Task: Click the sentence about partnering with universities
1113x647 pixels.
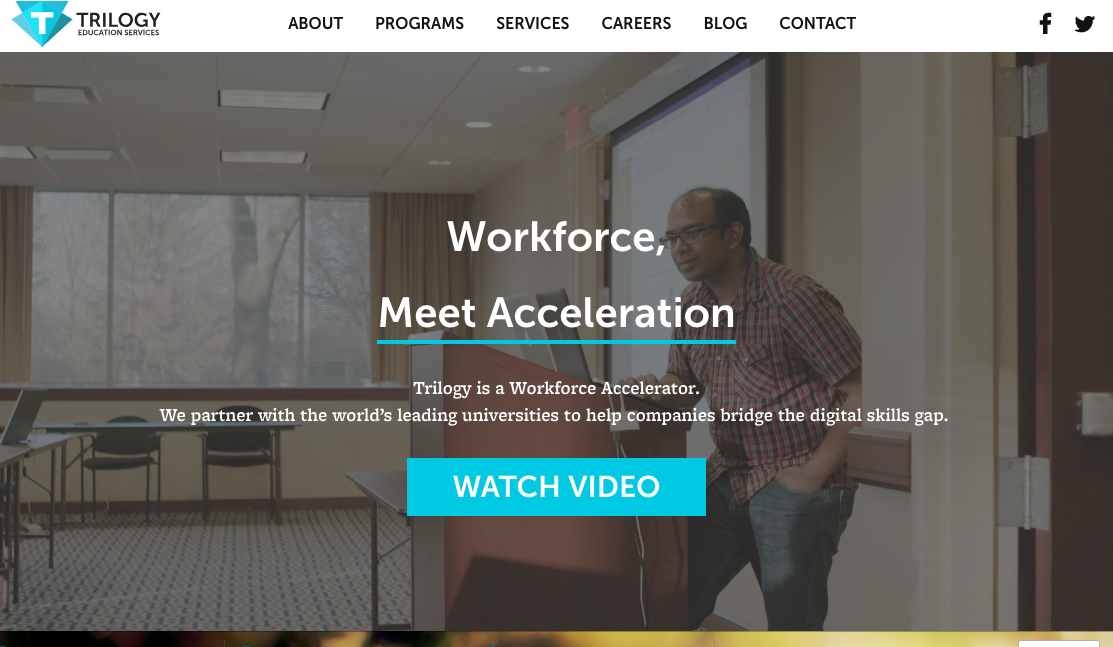Action: (554, 415)
